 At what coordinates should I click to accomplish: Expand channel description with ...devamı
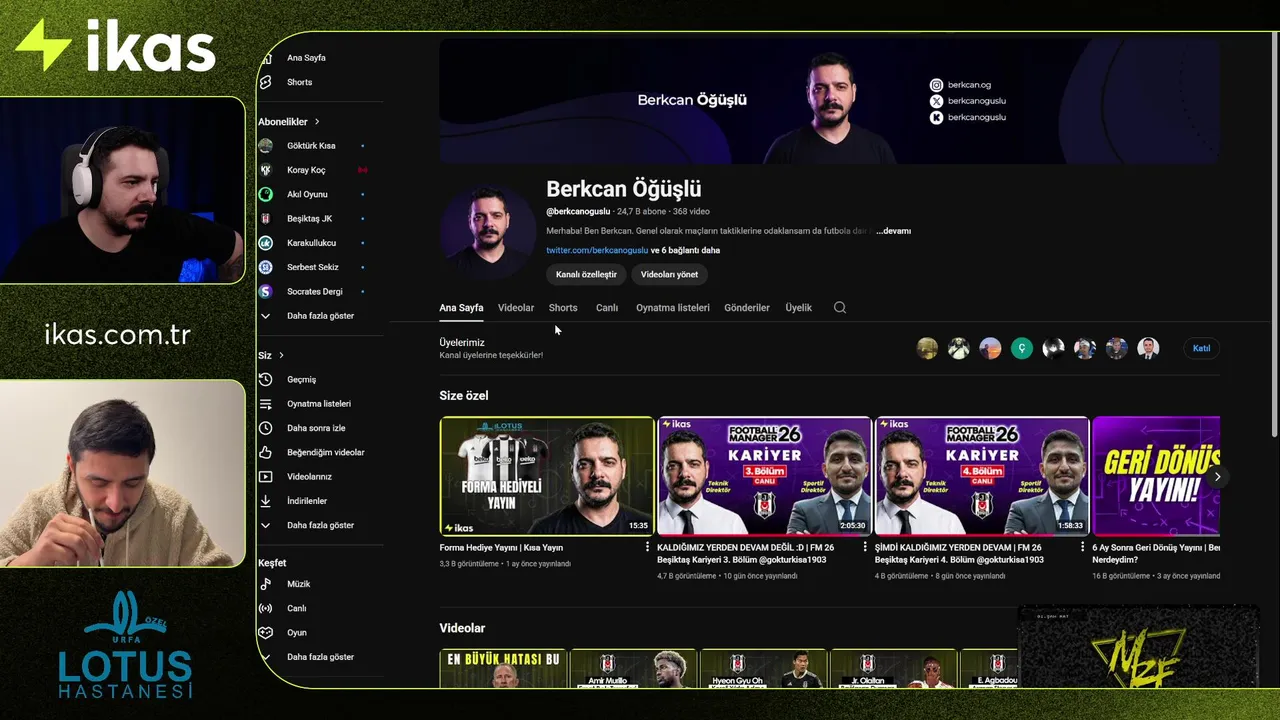893,231
